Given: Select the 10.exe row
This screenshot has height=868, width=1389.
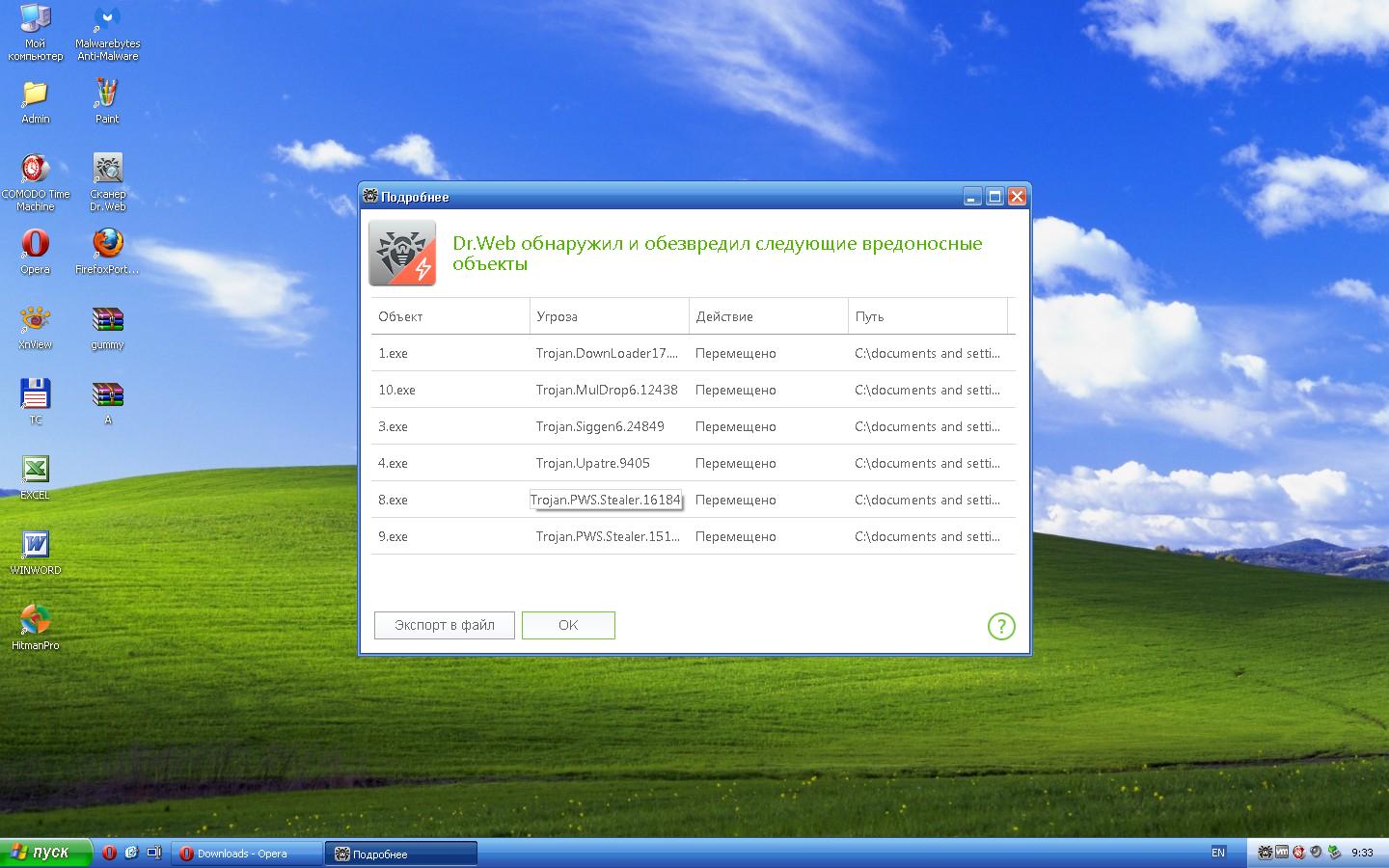Looking at the screenshot, I should (x=693, y=390).
